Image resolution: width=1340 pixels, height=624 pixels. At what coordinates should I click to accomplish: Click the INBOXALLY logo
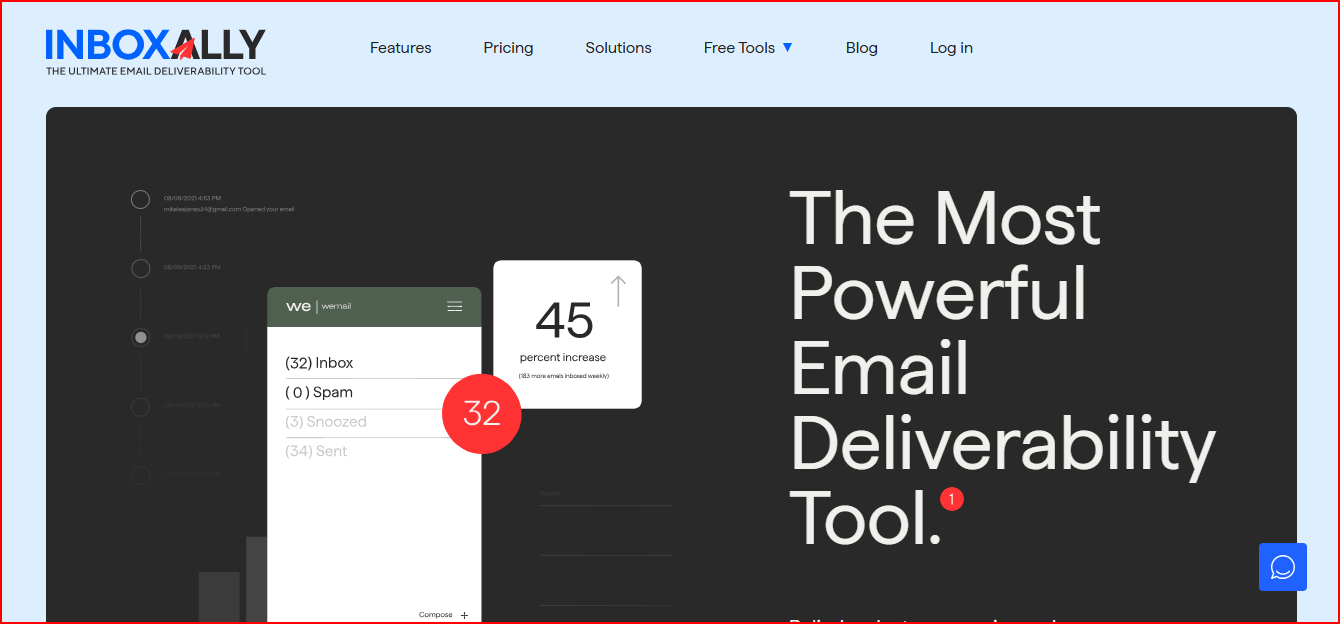tap(154, 50)
